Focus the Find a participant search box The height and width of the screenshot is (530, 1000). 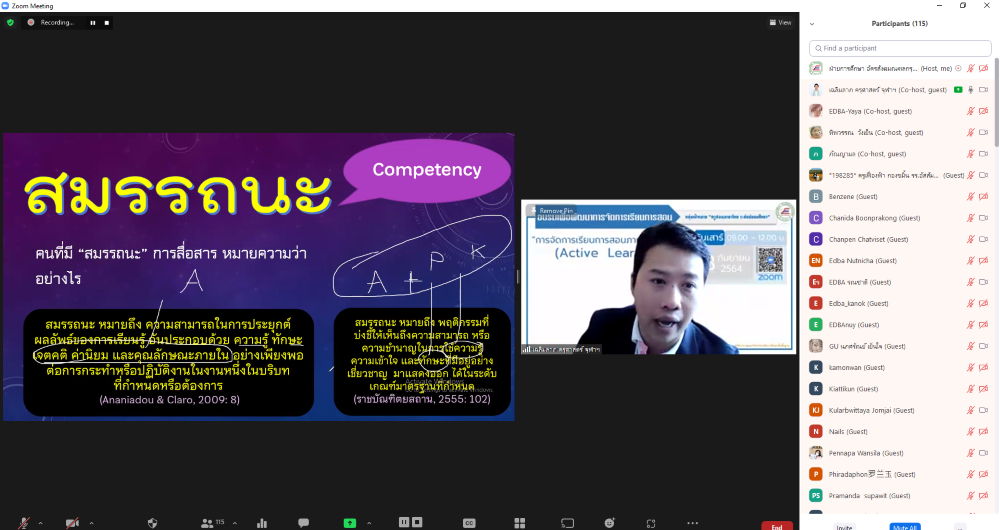click(900, 48)
